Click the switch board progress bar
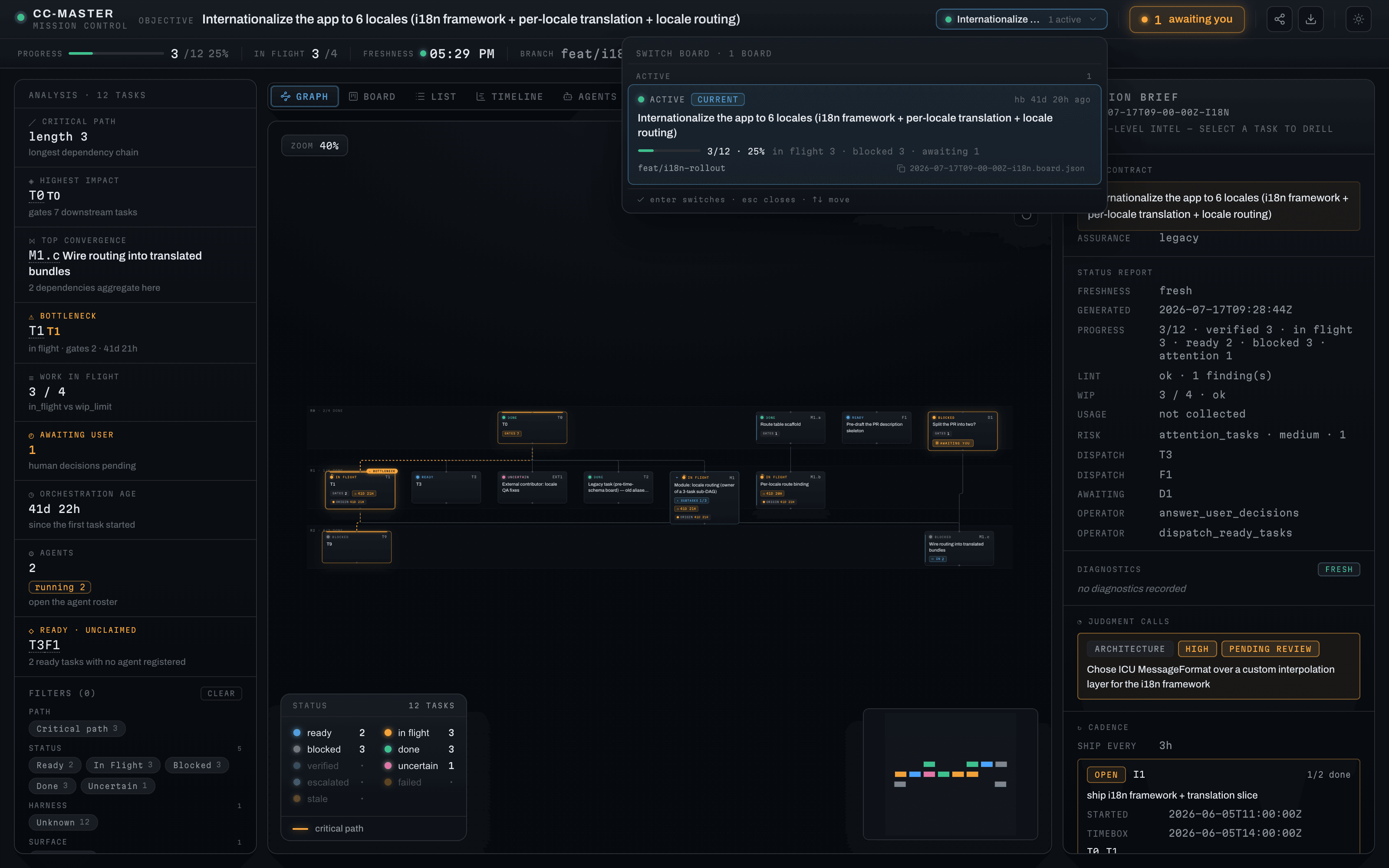The height and width of the screenshot is (868, 1389). (x=668, y=151)
